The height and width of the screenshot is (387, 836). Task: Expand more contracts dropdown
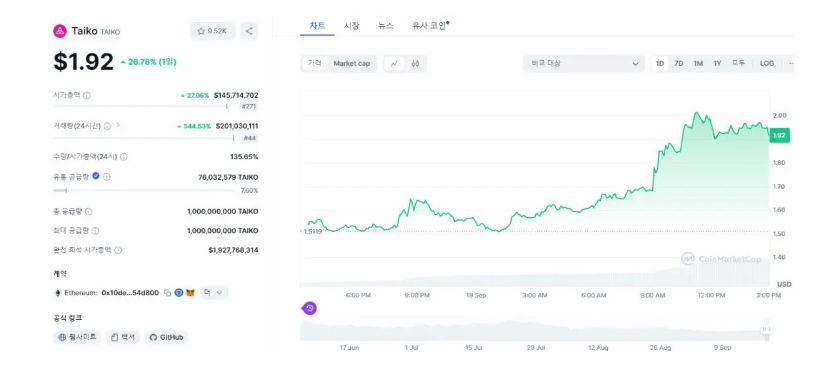pyautogui.click(x=214, y=293)
